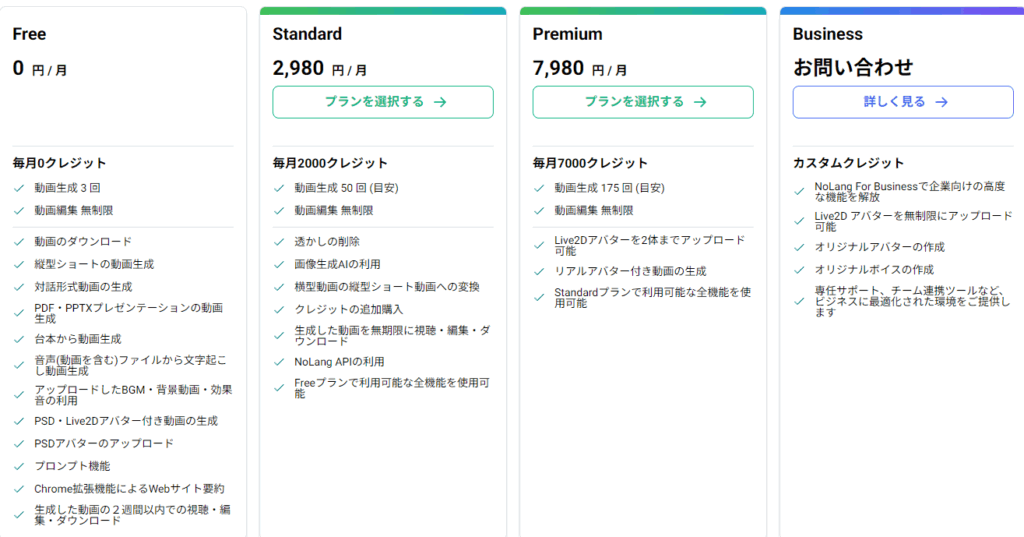Click the Standard plan 'プランを選択する' button
Screen dimensions: 1024x537
[x=383, y=102]
